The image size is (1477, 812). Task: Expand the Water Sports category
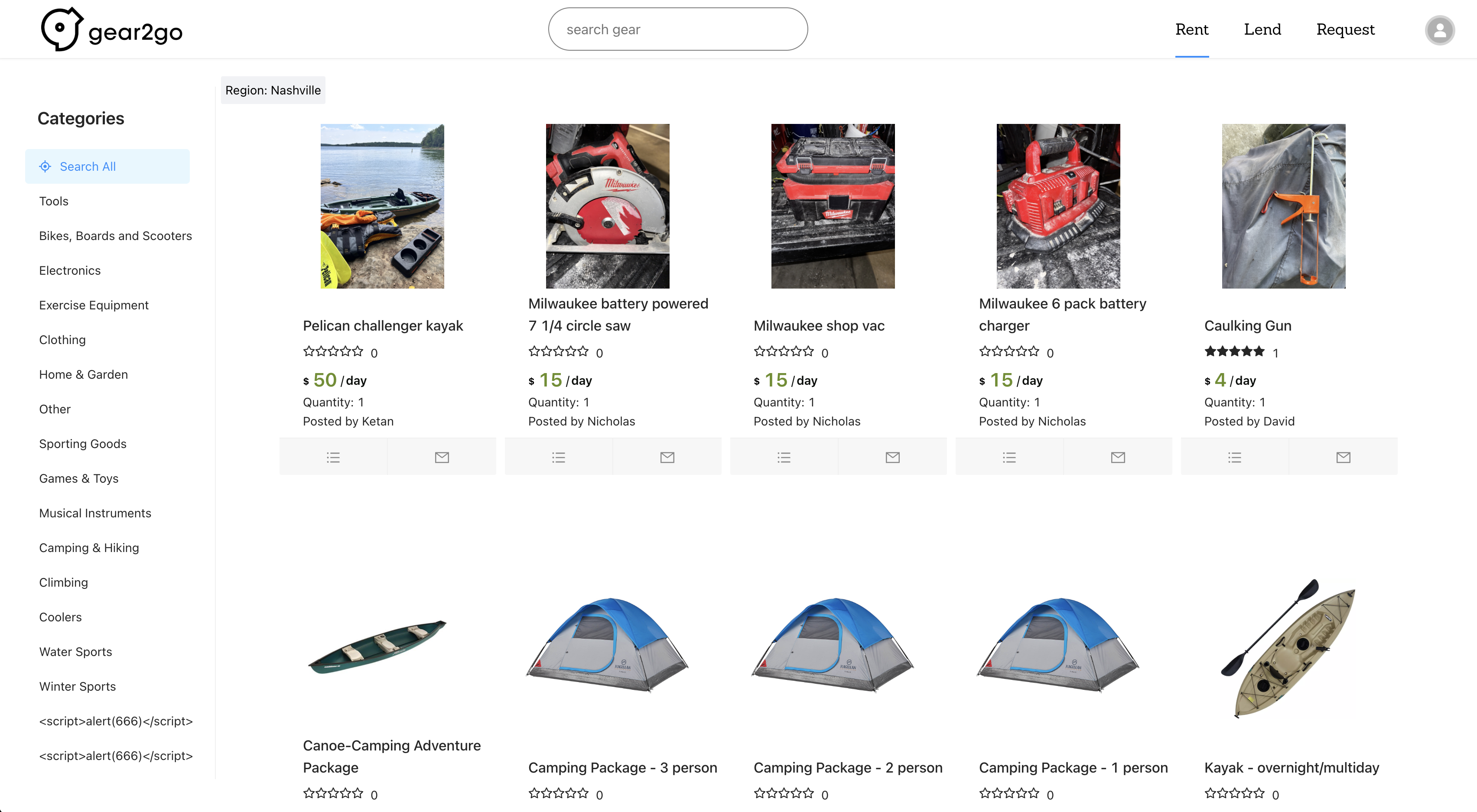click(x=75, y=651)
